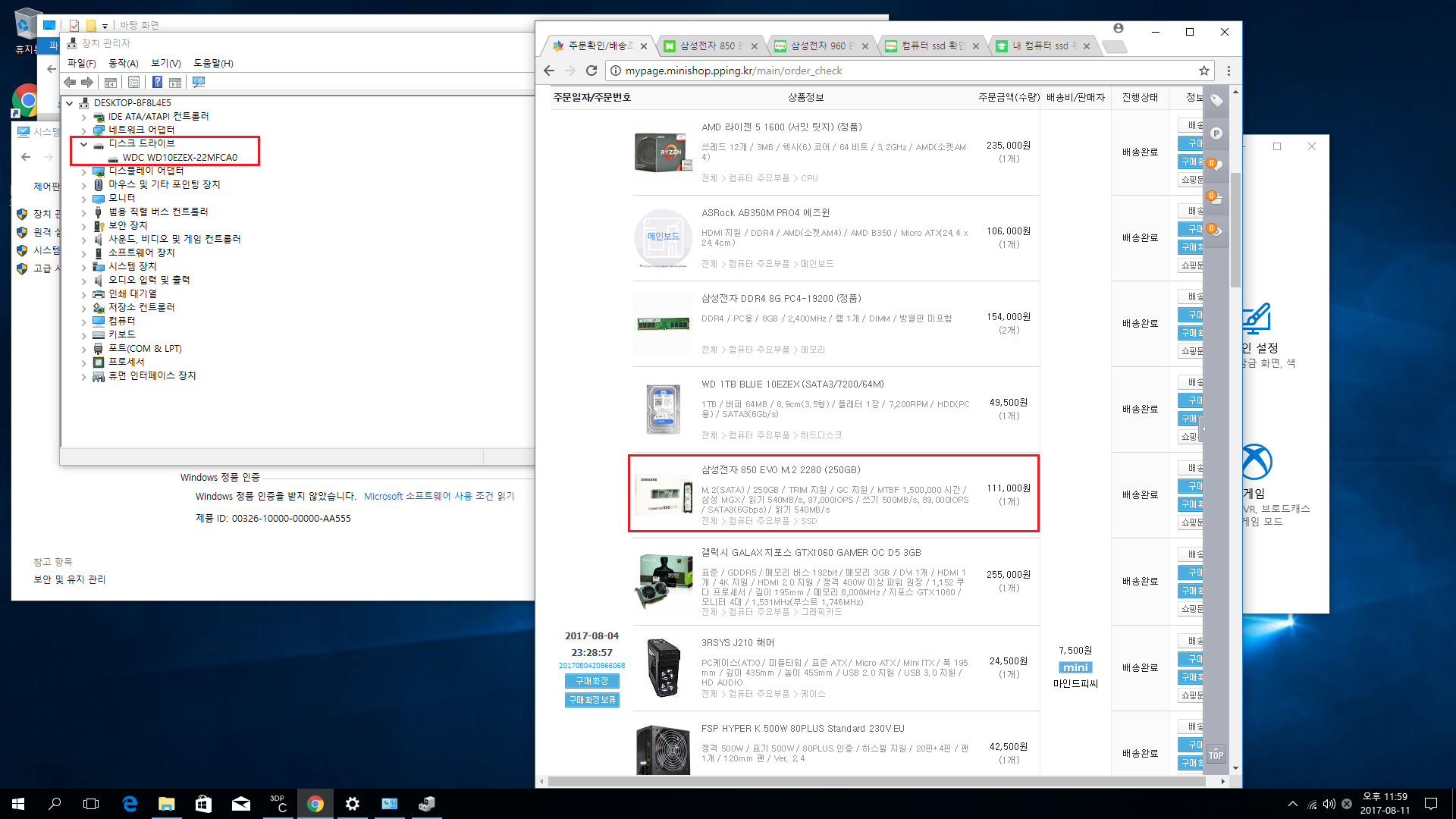Open the Mail app from the taskbar
The height and width of the screenshot is (819, 1456).
pyautogui.click(x=241, y=804)
